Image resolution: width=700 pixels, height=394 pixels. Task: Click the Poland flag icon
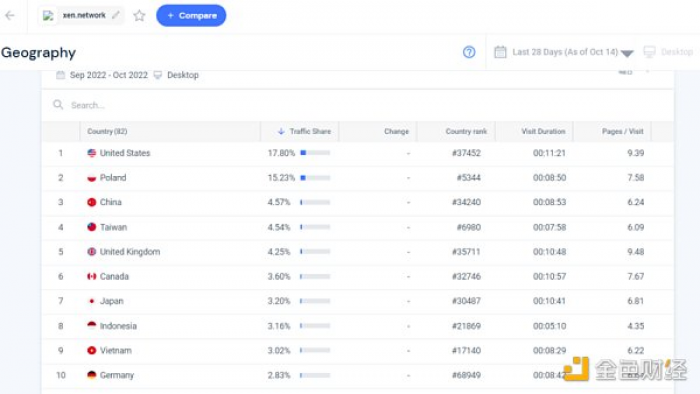(x=92, y=178)
